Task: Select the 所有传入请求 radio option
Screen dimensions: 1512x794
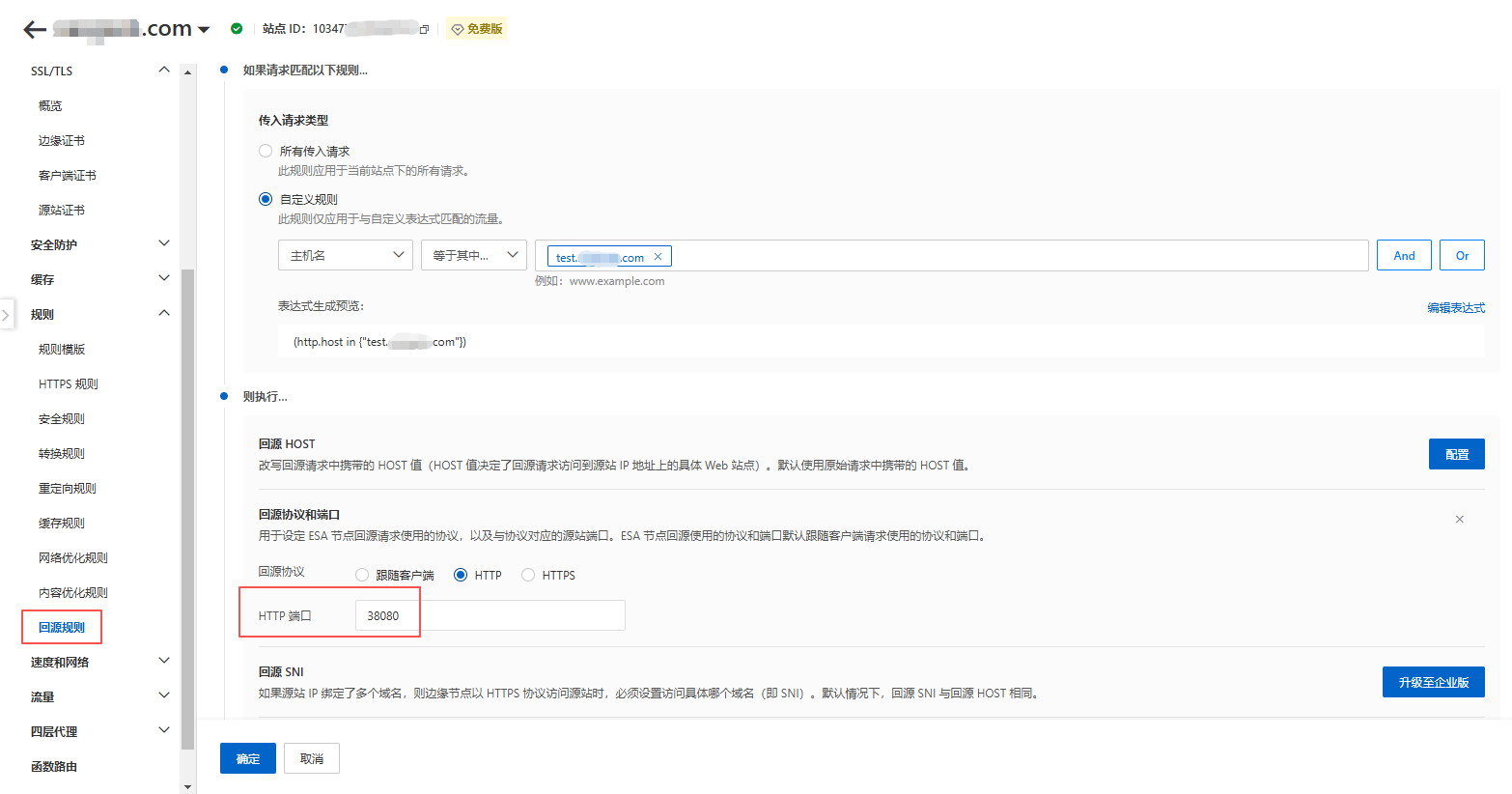Action: coord(266,151)
